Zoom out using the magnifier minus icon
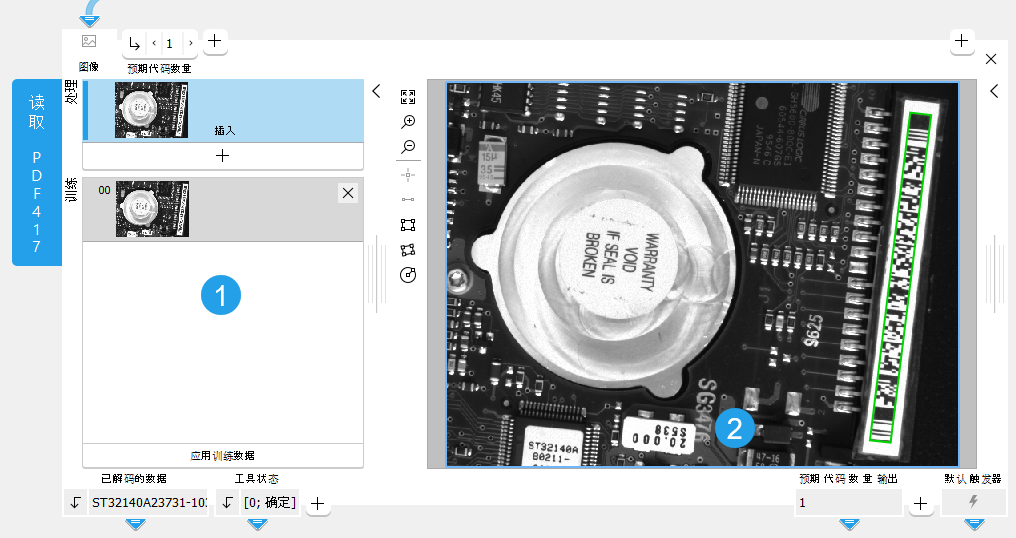Viewport: 1016px width, 538px height. (x=407, y=147)
